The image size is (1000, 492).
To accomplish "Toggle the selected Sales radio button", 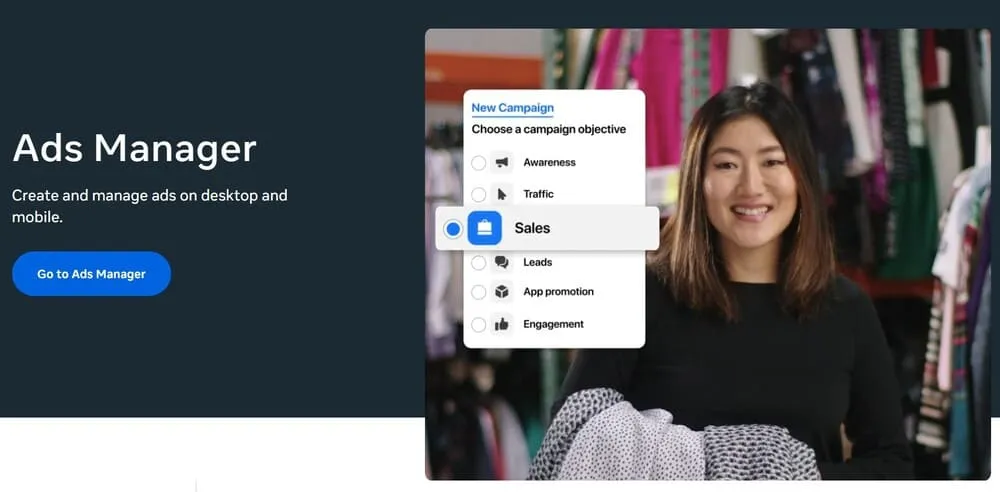I will 453,229.
